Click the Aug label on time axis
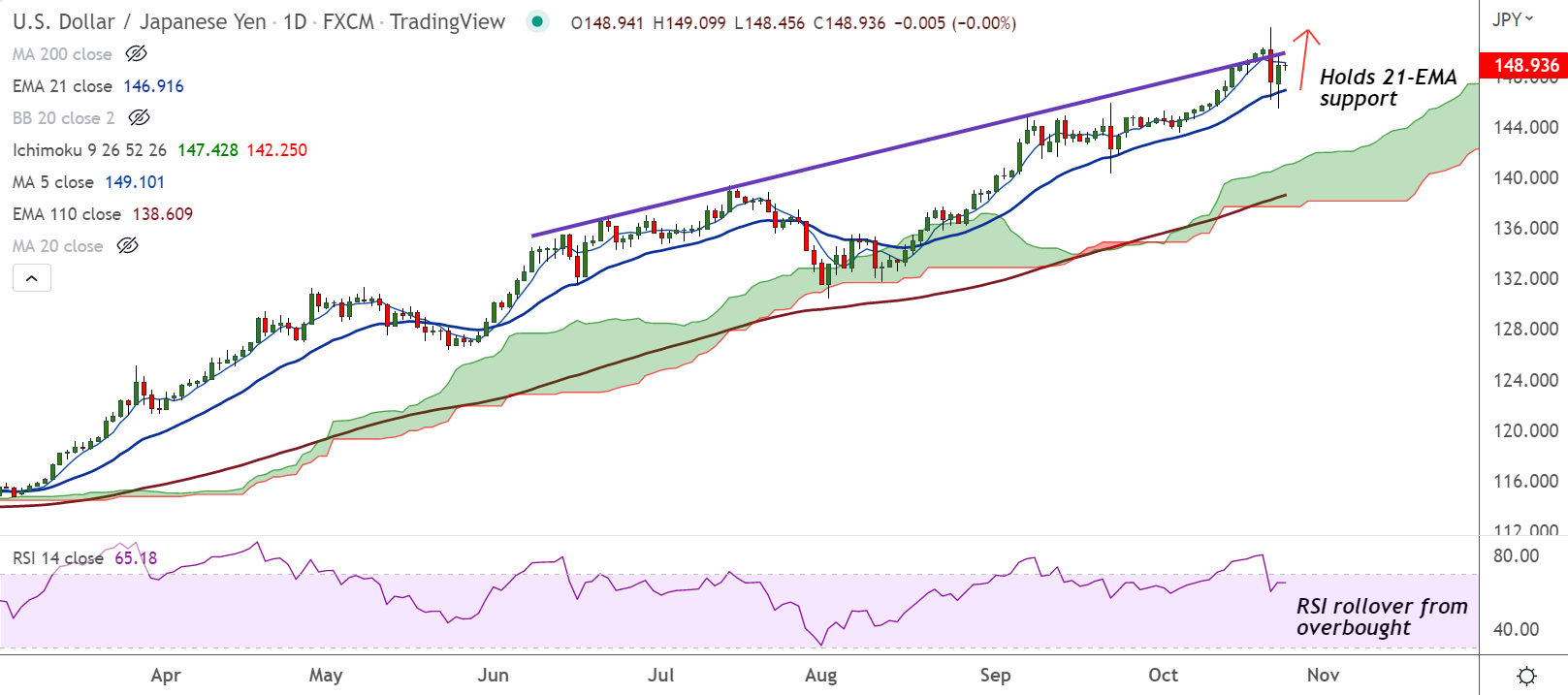1568x695 pixels. (x=821, y=676)
